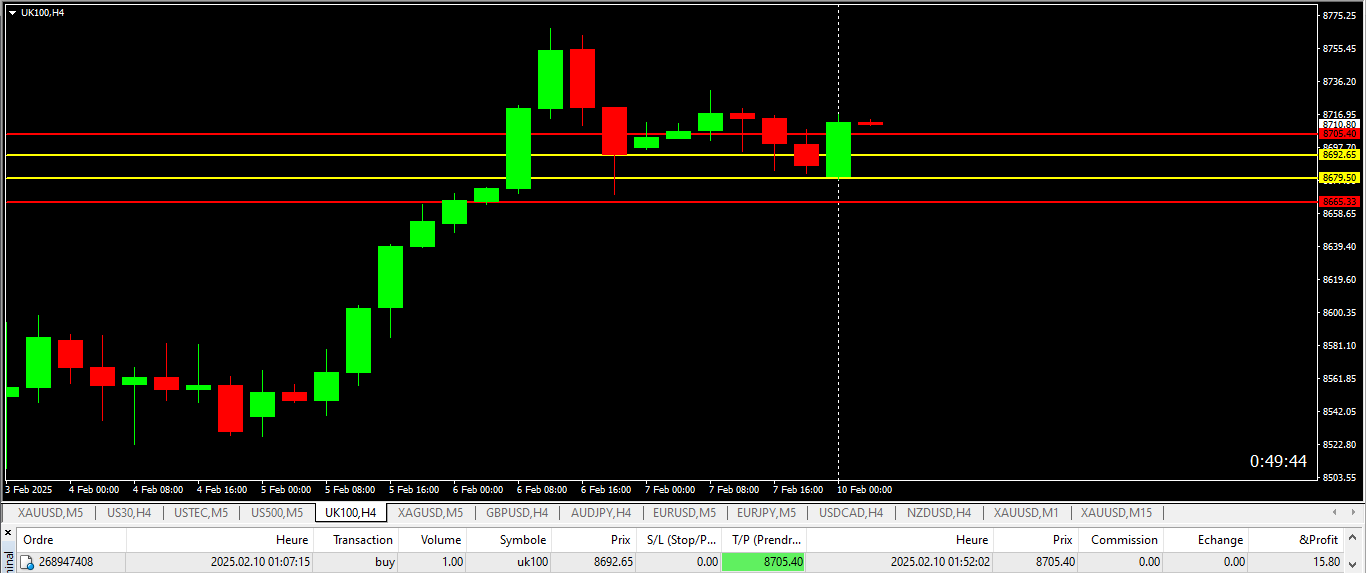Click the red 8665.33 price label on axis
This screenshot has width=1366, height=573.
click(x=1338, y=202)
